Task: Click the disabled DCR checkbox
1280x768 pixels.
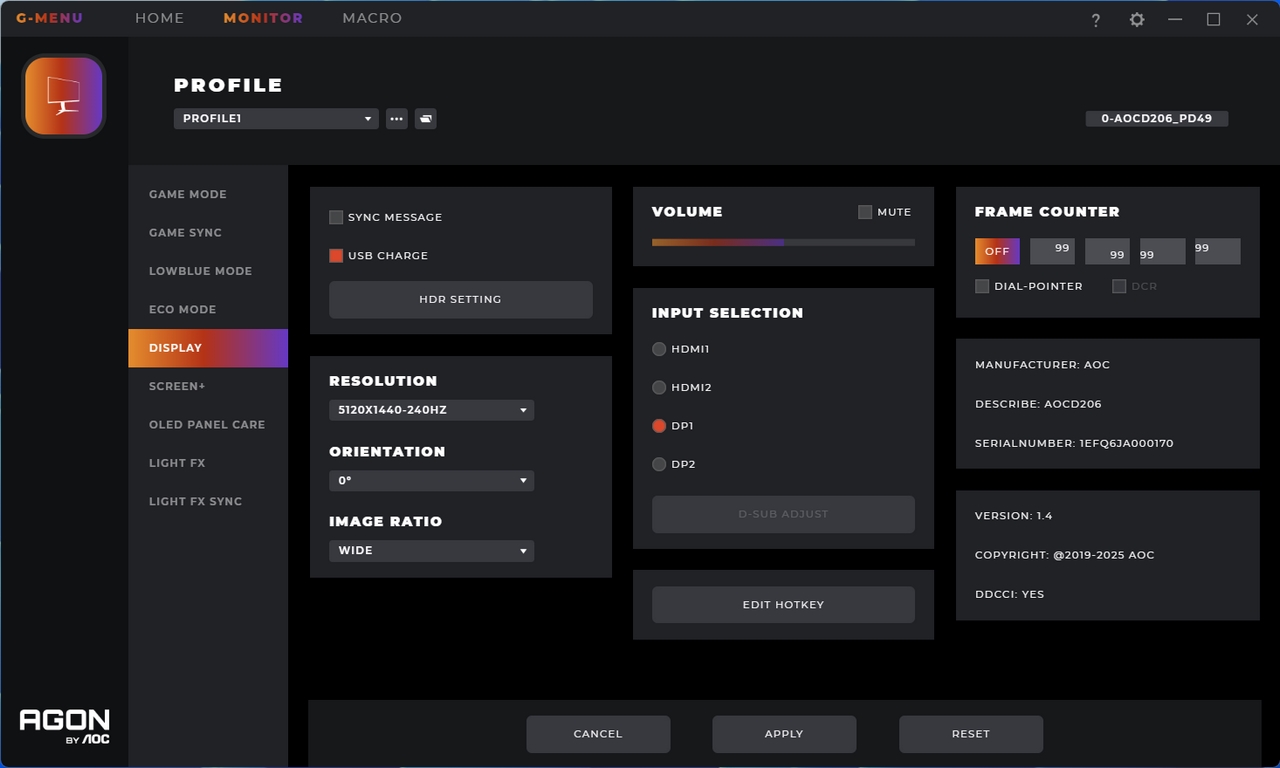Action: click(1119, 286)
